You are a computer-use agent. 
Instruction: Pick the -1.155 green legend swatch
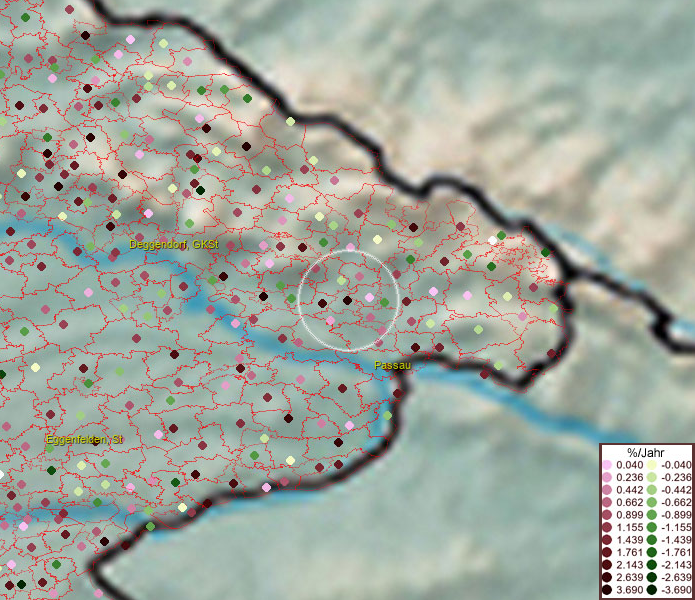click(652, 527)
